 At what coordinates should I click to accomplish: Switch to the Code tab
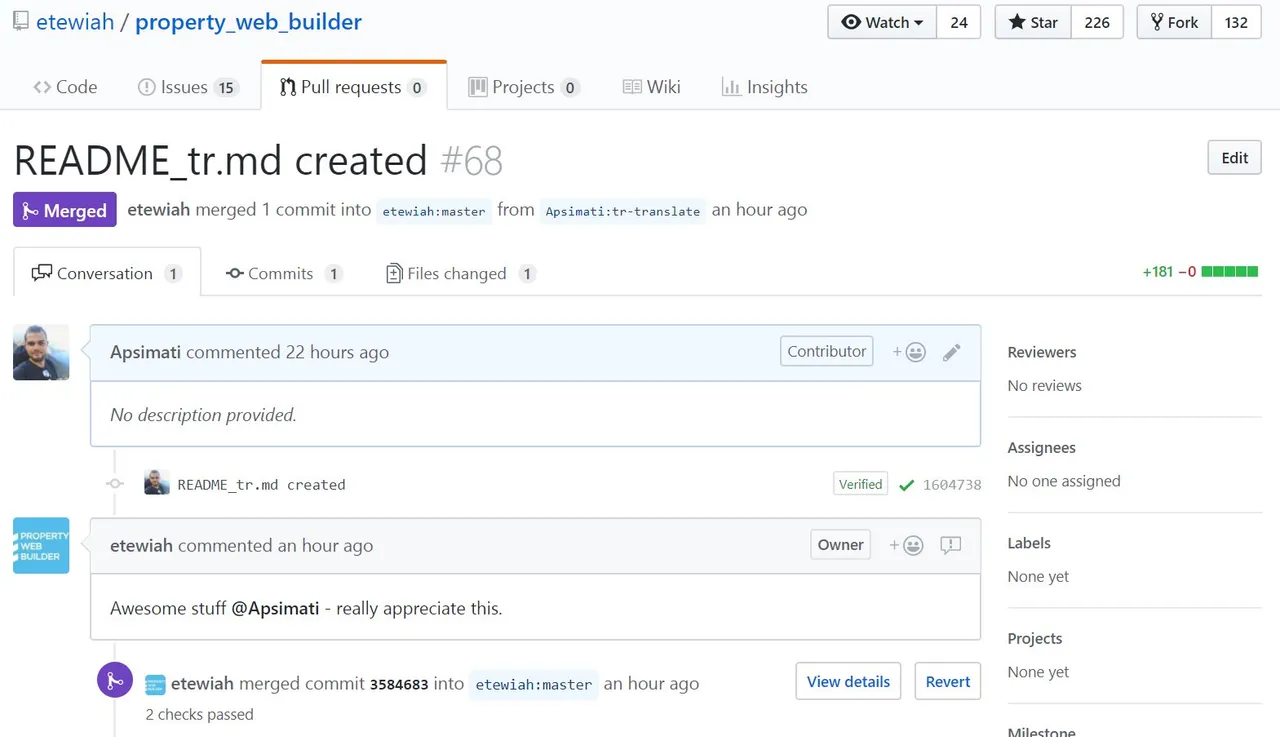65,87
